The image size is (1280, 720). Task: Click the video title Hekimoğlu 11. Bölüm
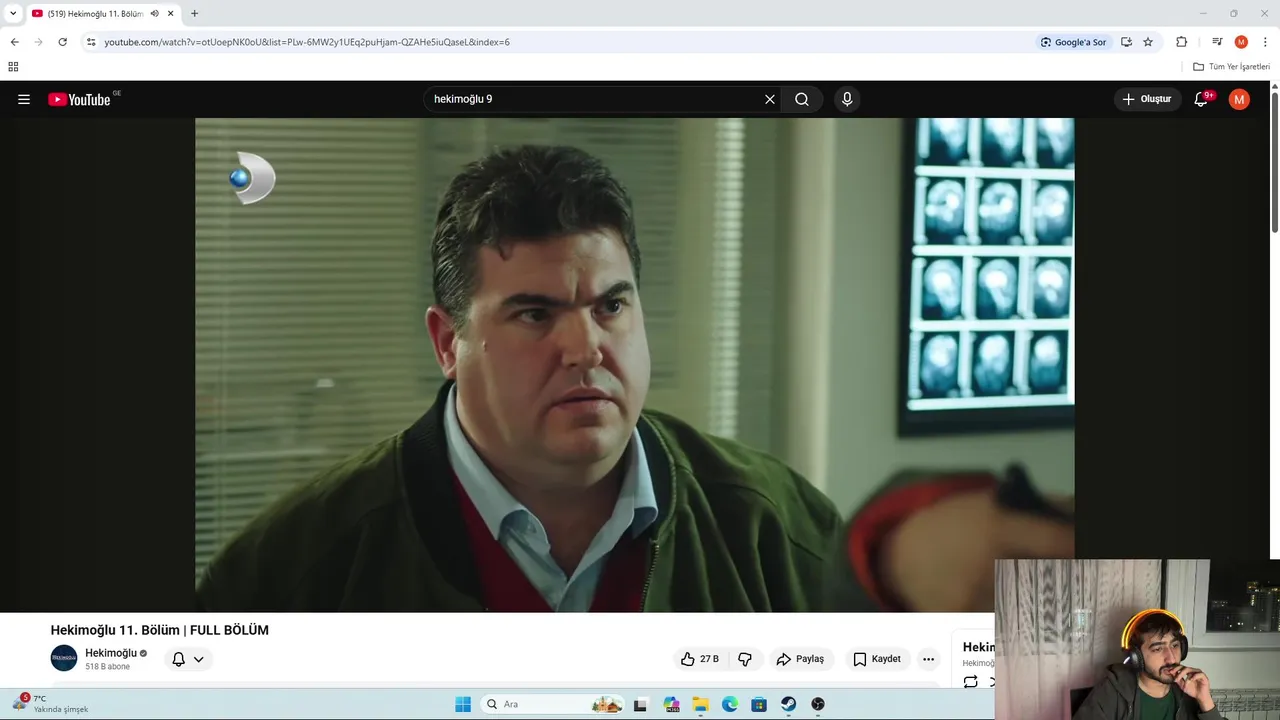point(160,630)
